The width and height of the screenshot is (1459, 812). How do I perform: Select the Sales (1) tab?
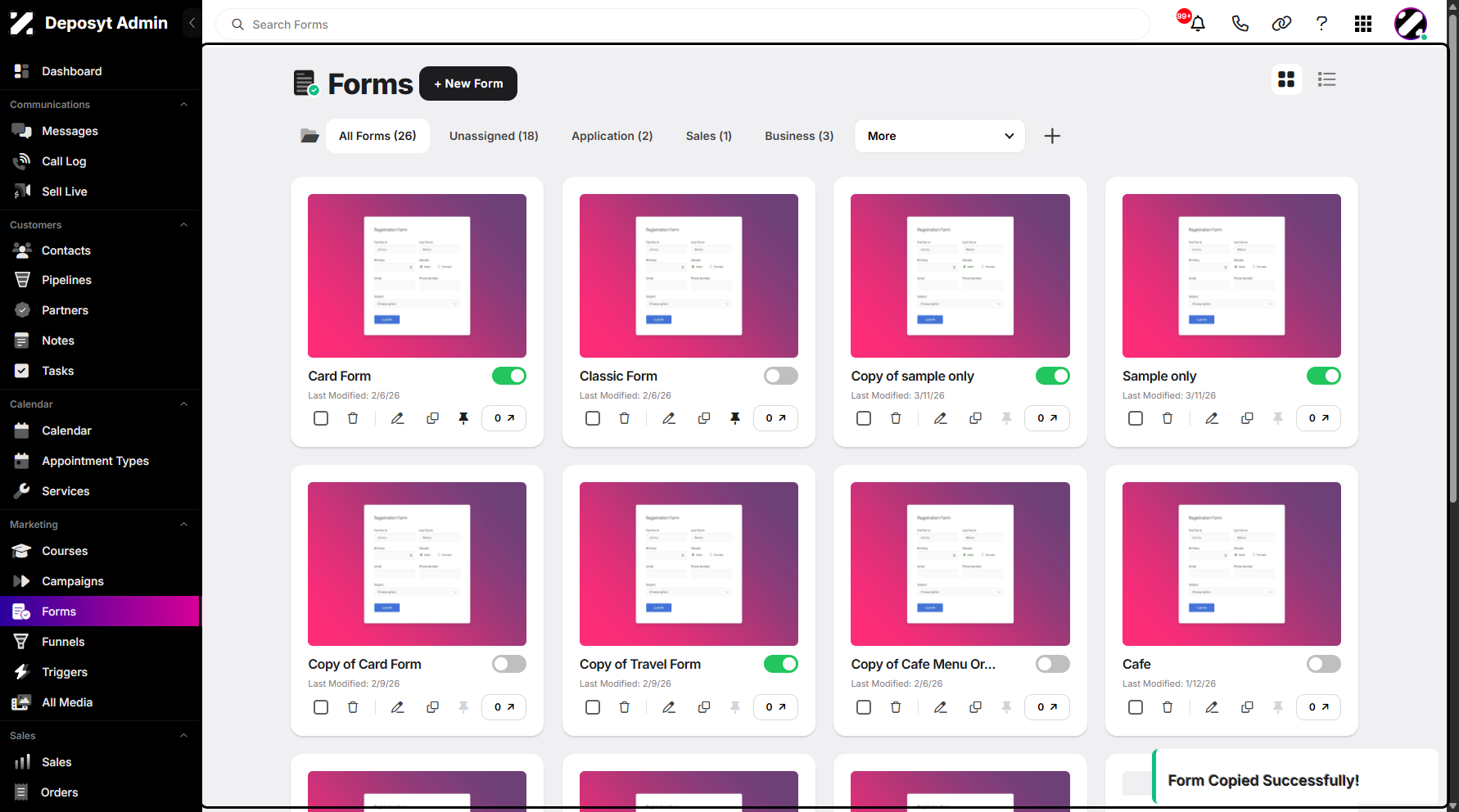coord(709,136)
